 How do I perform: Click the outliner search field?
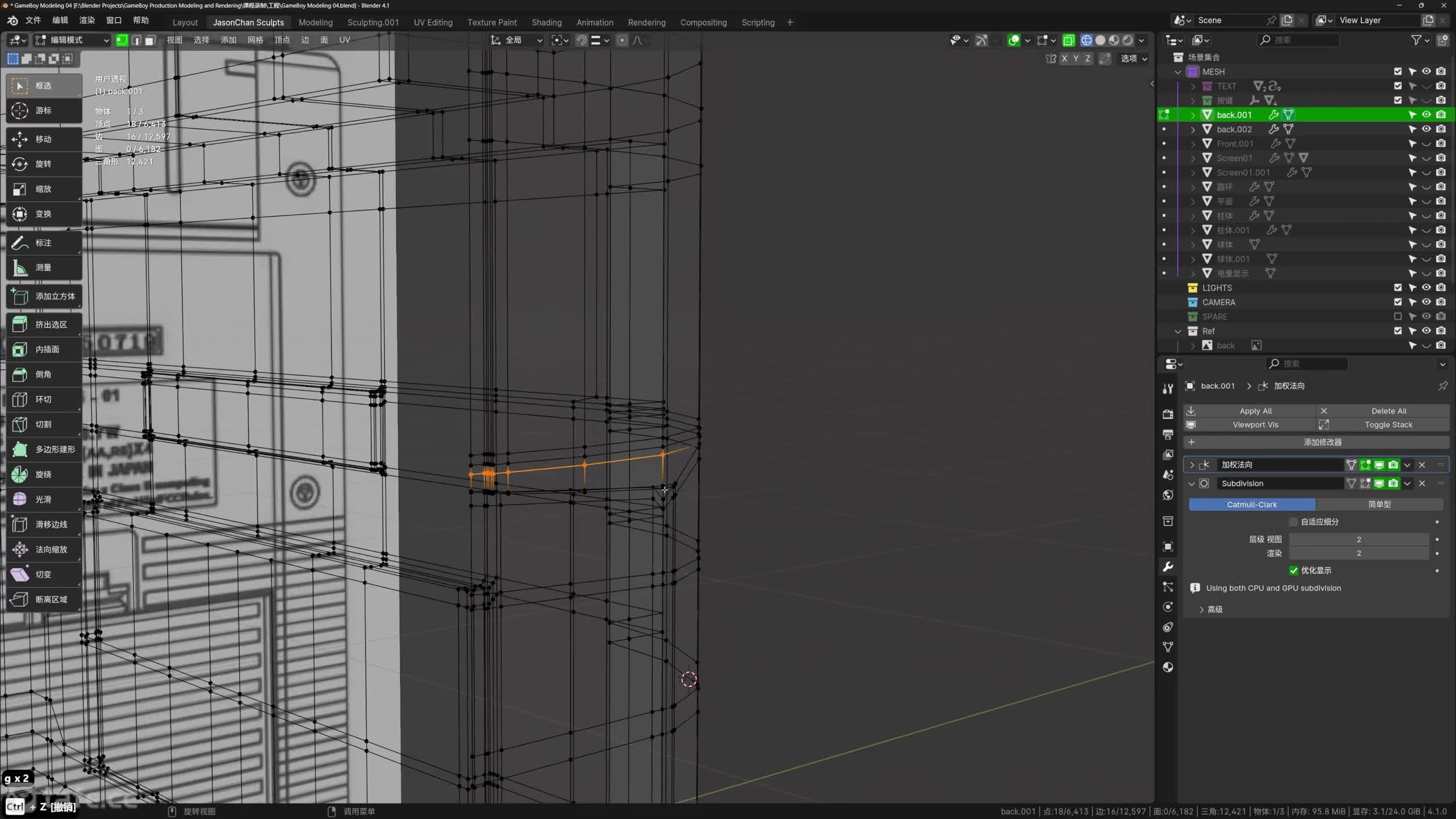[1297, 40]
